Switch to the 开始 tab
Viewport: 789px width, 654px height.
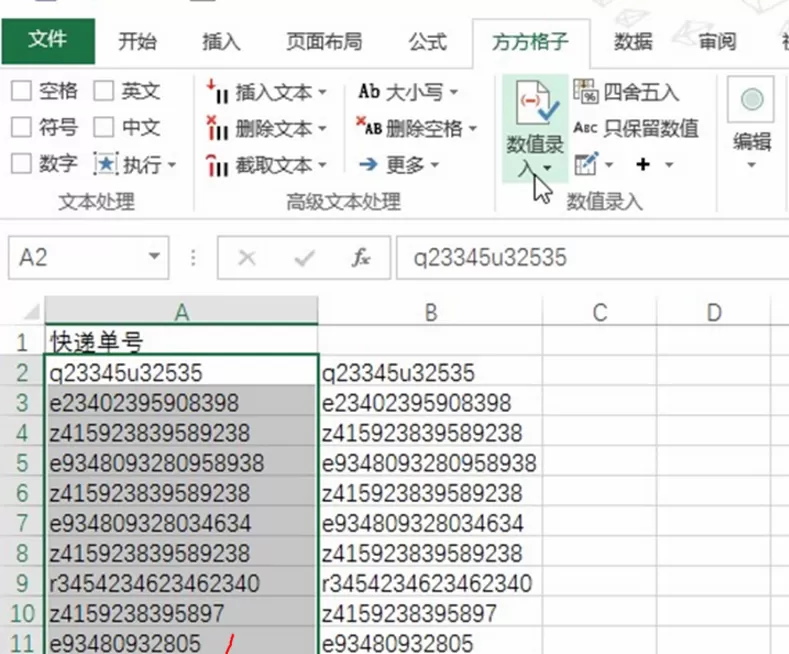coord(137,42)
